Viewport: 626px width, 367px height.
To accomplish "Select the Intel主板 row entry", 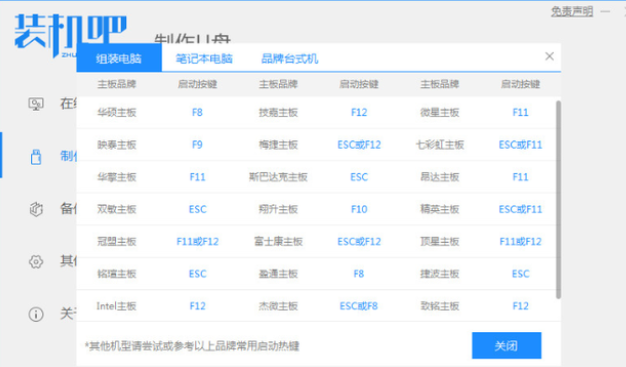I will point(116,306).
